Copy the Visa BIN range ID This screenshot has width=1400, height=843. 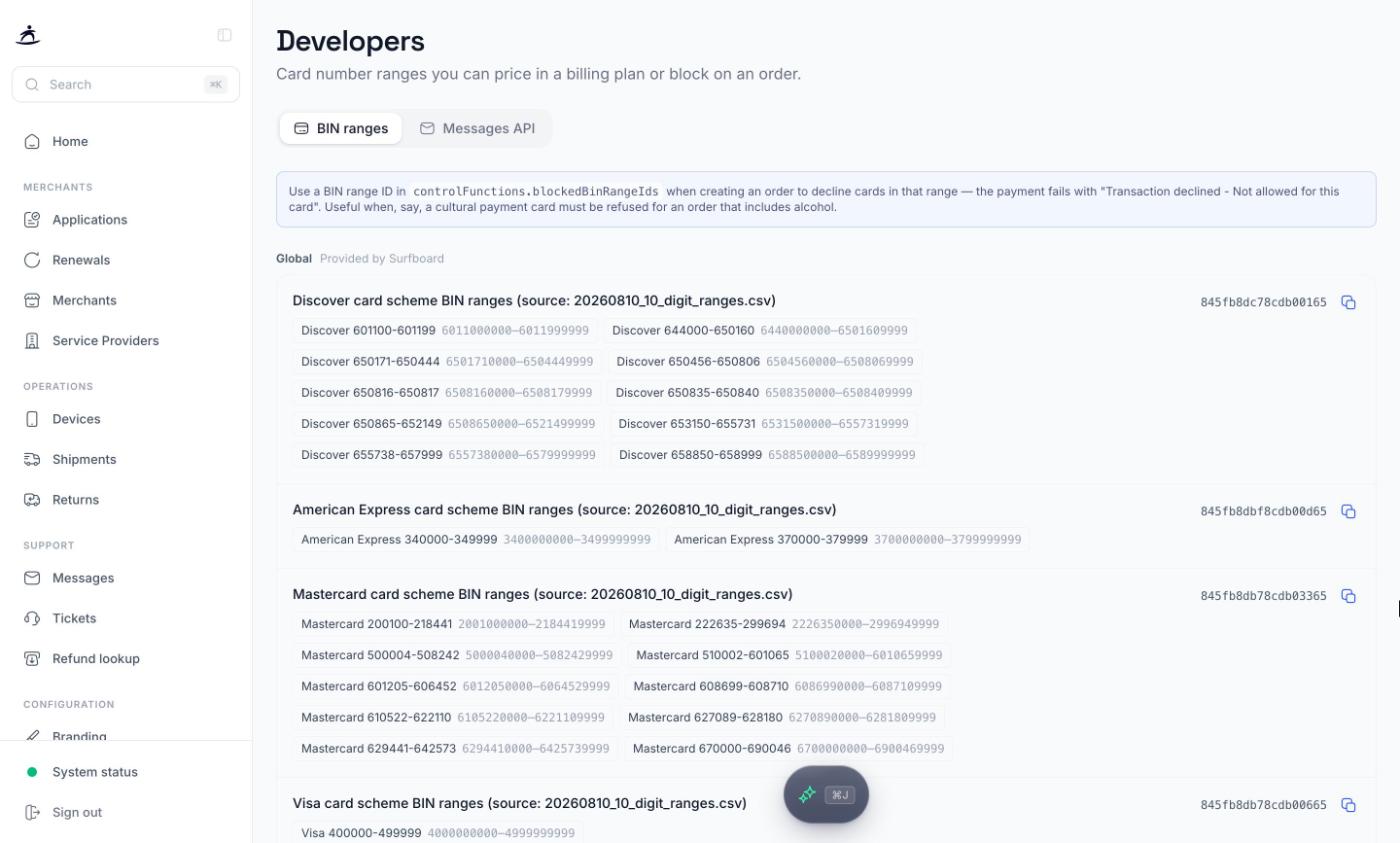1348,805
